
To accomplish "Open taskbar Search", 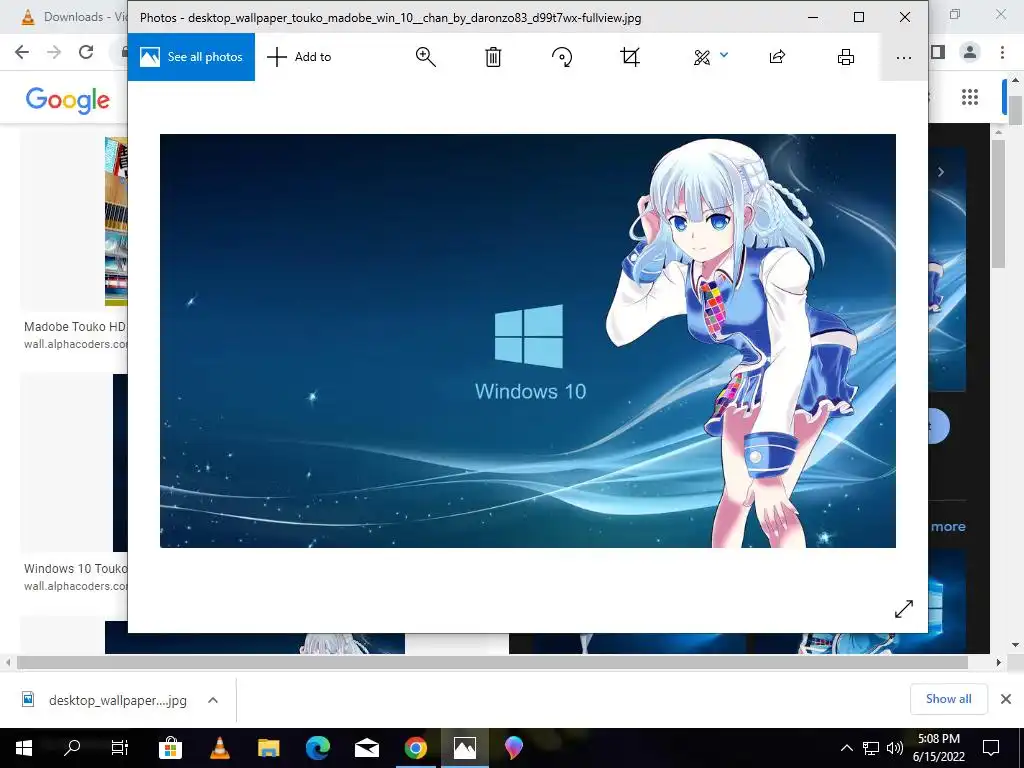I will click(x=72, y=748).
